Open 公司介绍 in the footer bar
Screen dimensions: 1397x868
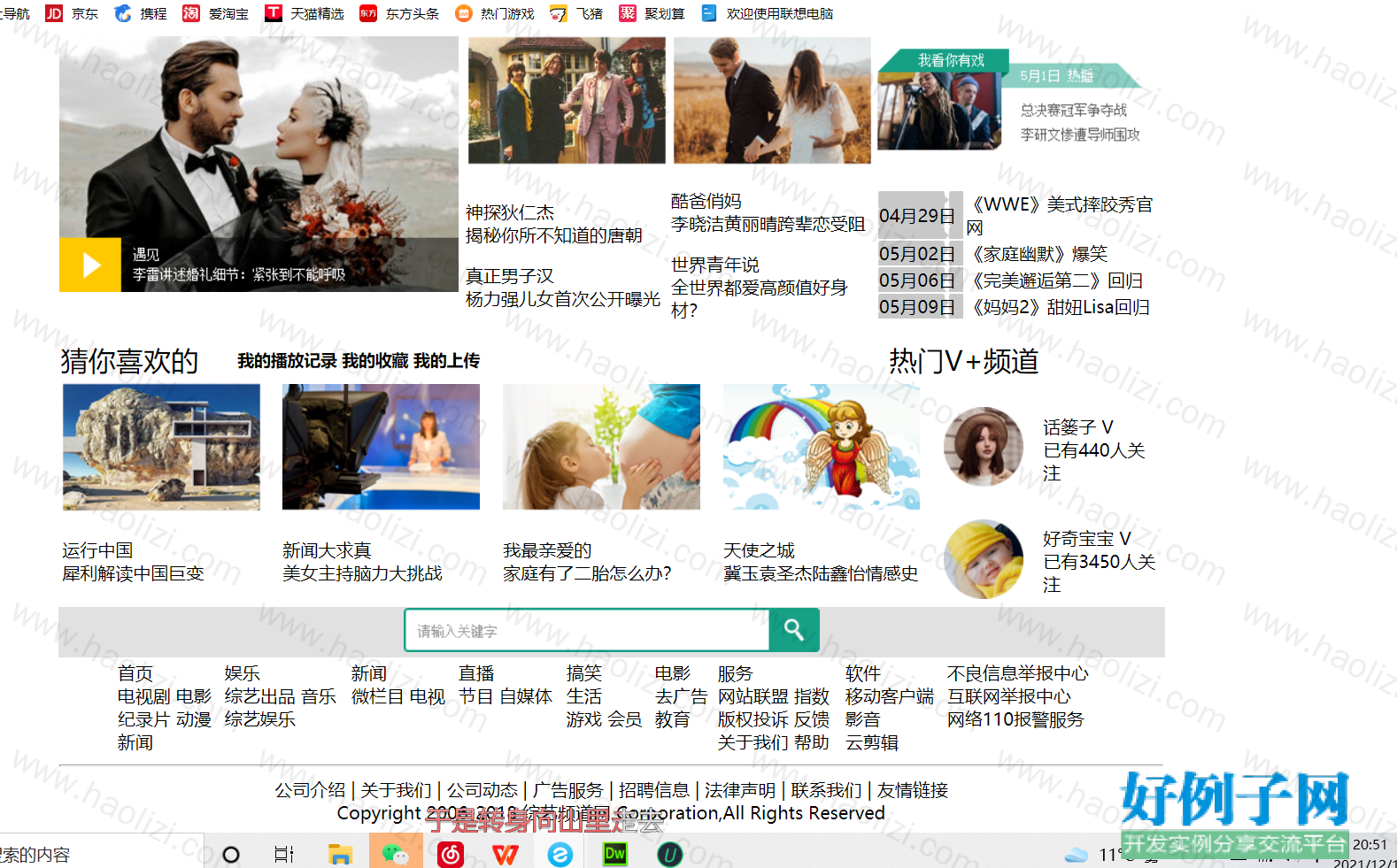310,790
